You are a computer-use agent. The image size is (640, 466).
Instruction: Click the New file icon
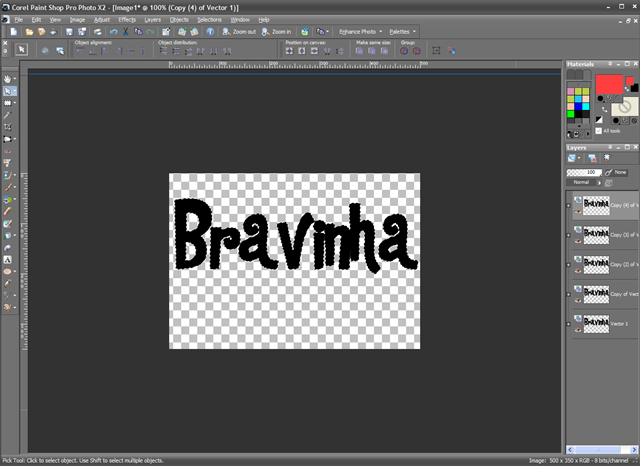coord(14,31)
